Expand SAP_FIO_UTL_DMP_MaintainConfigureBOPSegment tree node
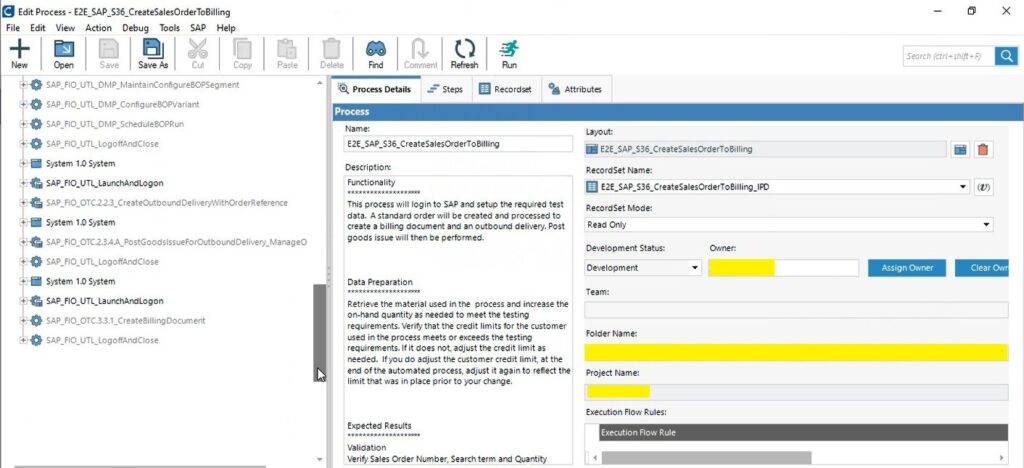 click(x=24, y=85)
